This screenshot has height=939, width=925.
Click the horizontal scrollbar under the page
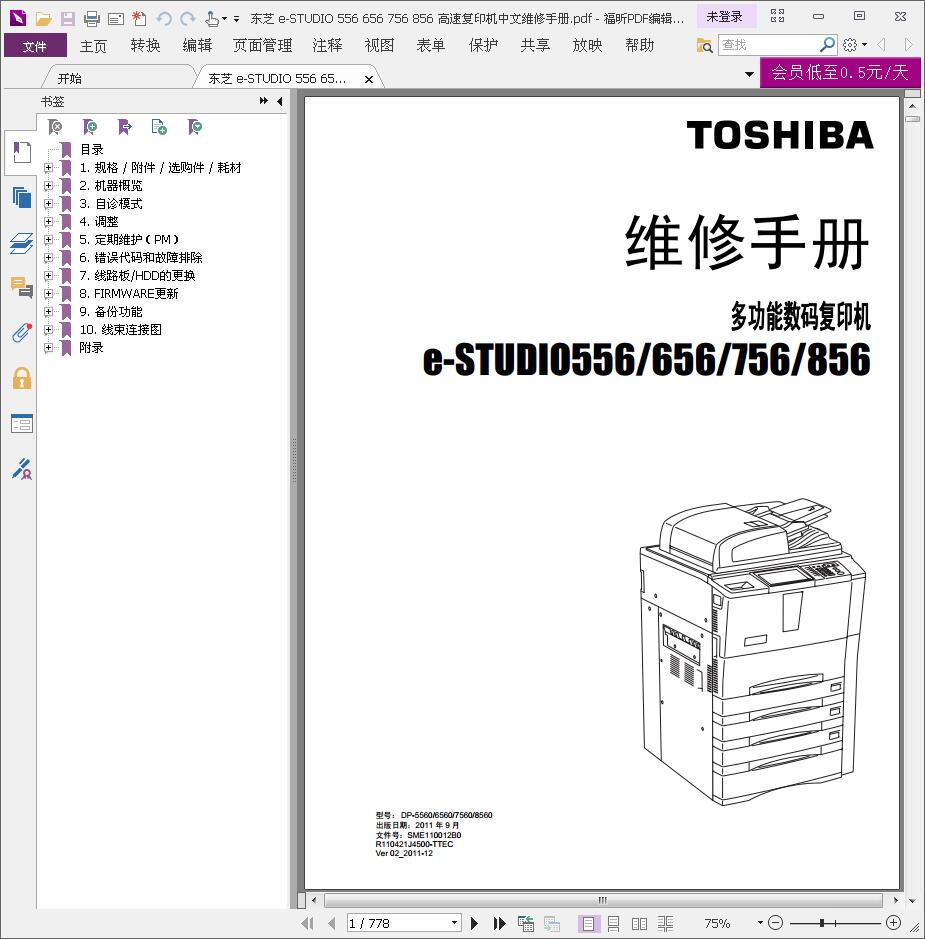point(603,900)
